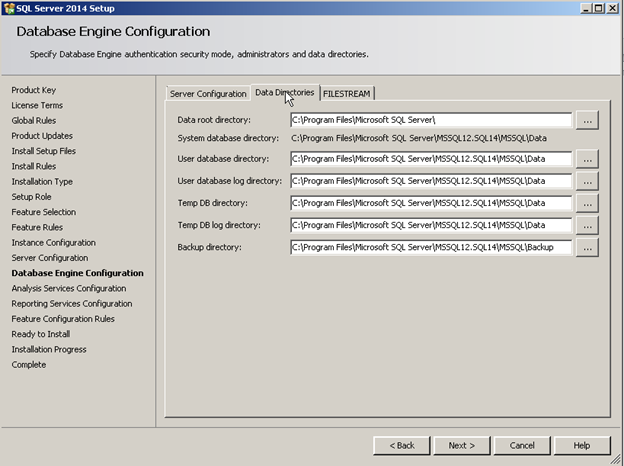Click the Install Setup Files step

point(43,151)
